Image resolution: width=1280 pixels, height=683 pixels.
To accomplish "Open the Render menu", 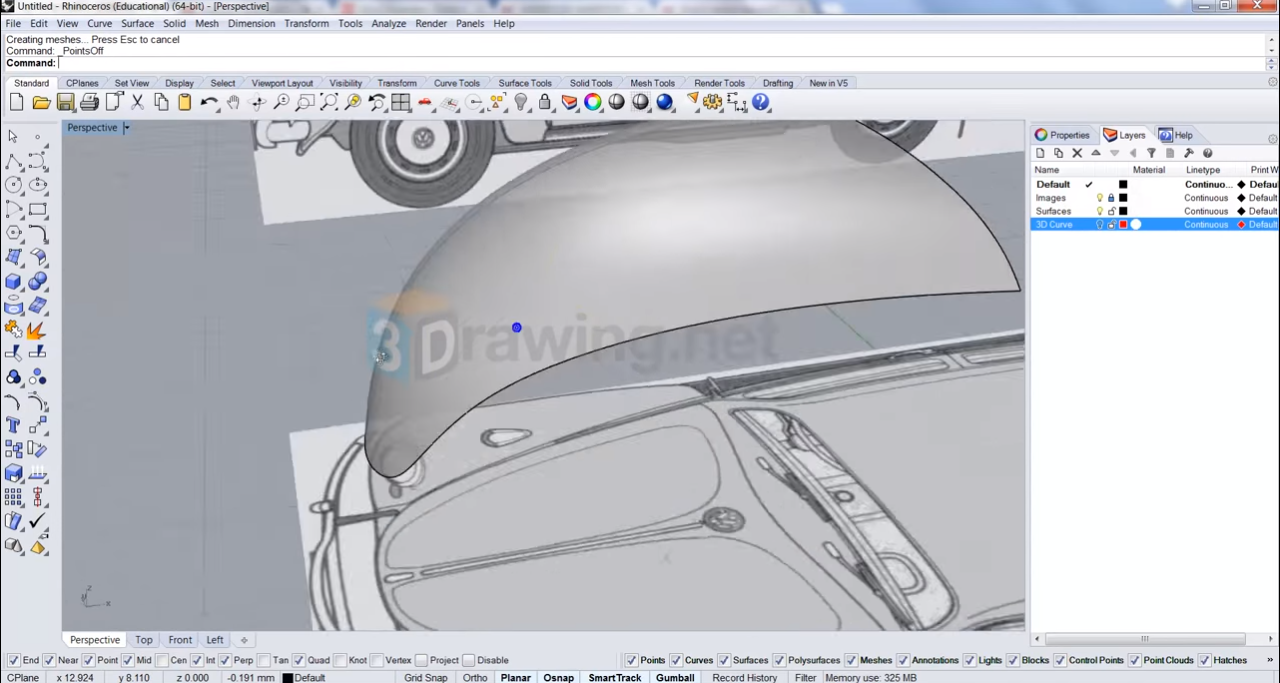I will (431, 23).
